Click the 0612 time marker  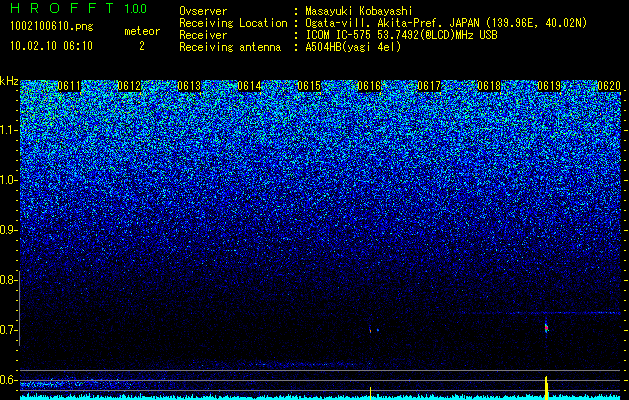tap(129, 86)
